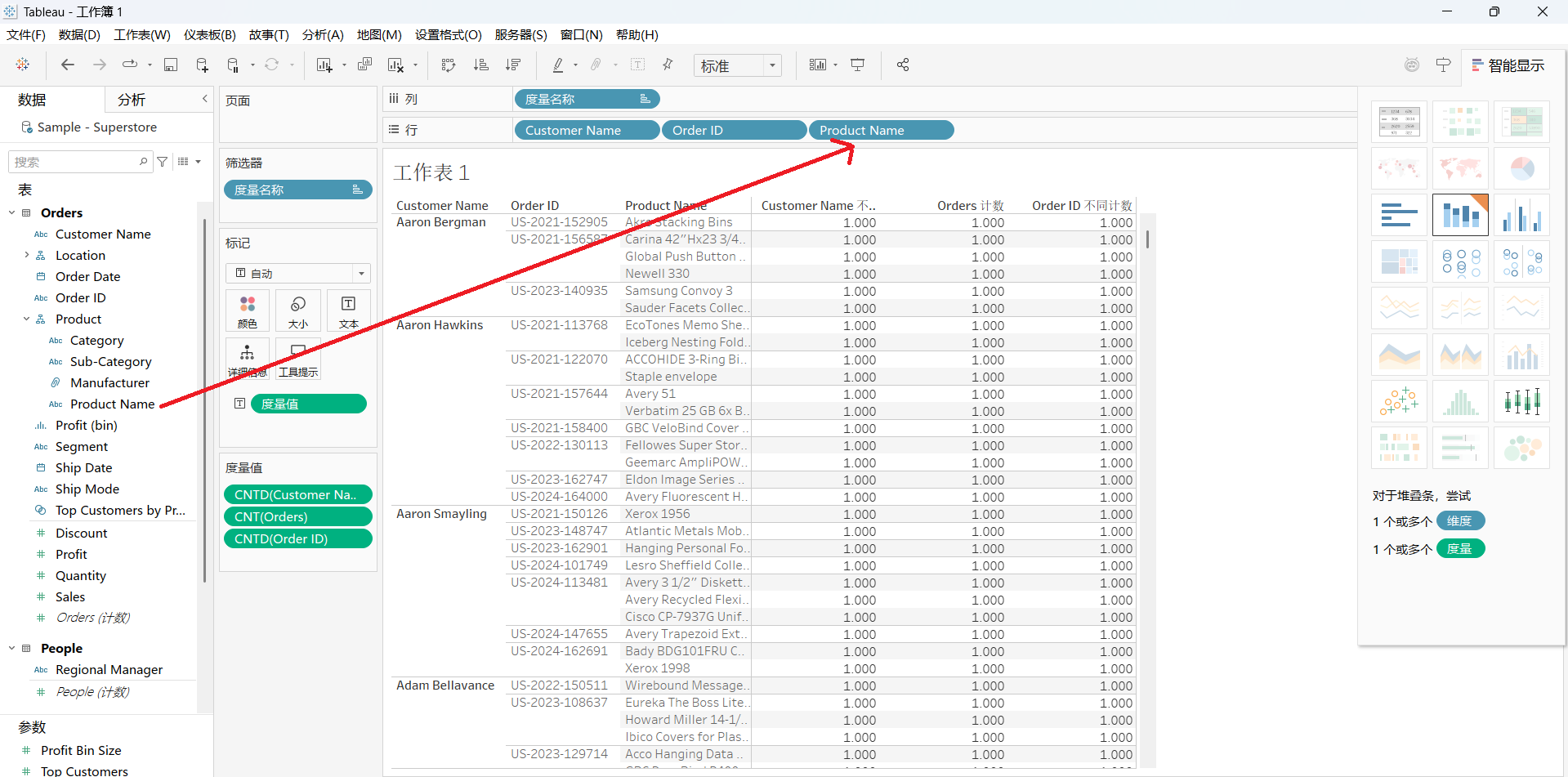Select the Profit Bin Size parameter
The image size is (1568, 777).
tap(81, 750)
